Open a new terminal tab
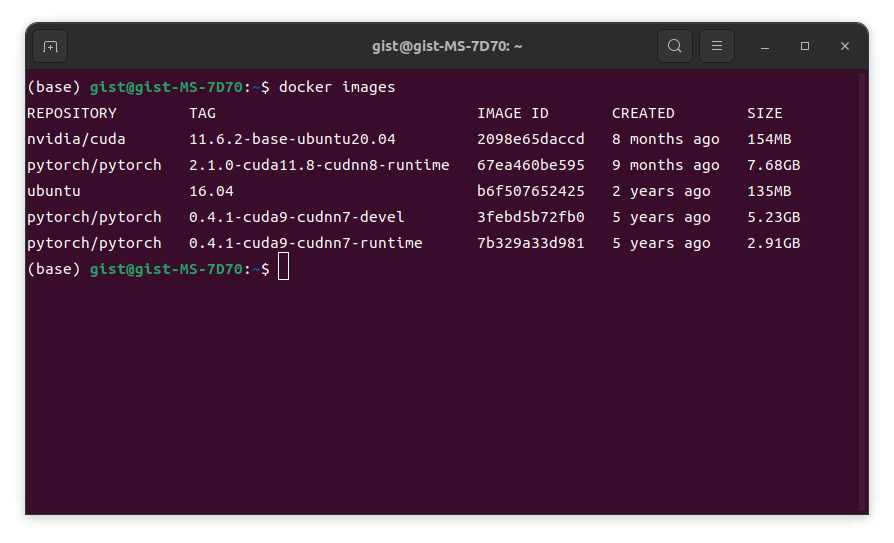Viewport: 894px width, 543px height. (50, 46)
